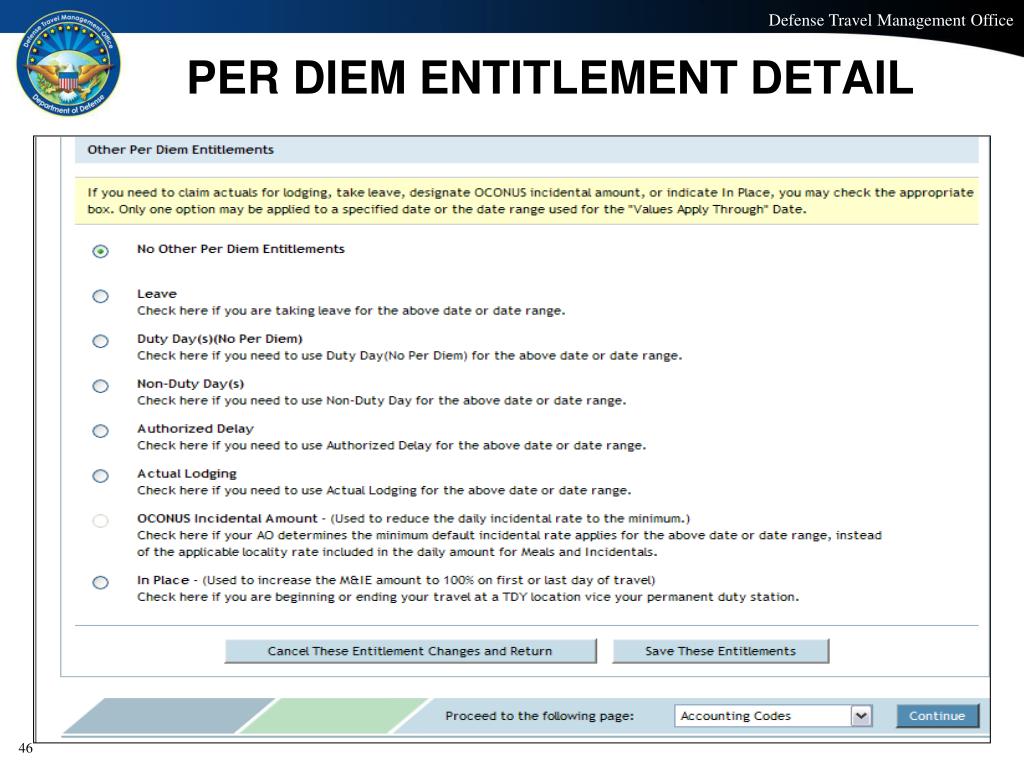
Task: Select No Other Per Diem Entitlements radio
Action: (x=100, y=251)
